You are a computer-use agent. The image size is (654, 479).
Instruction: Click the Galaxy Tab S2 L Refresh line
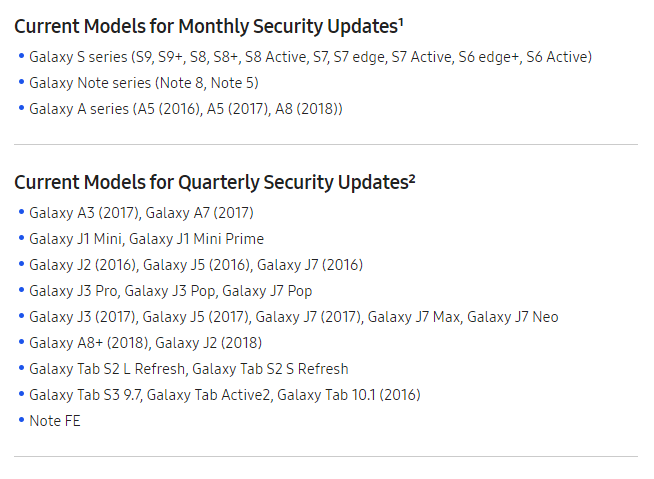(x=188, y=369)
